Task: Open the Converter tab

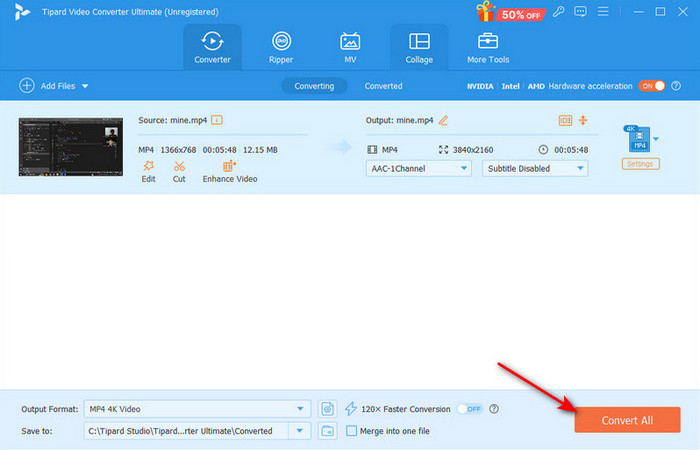Action: tap(212, 47)
